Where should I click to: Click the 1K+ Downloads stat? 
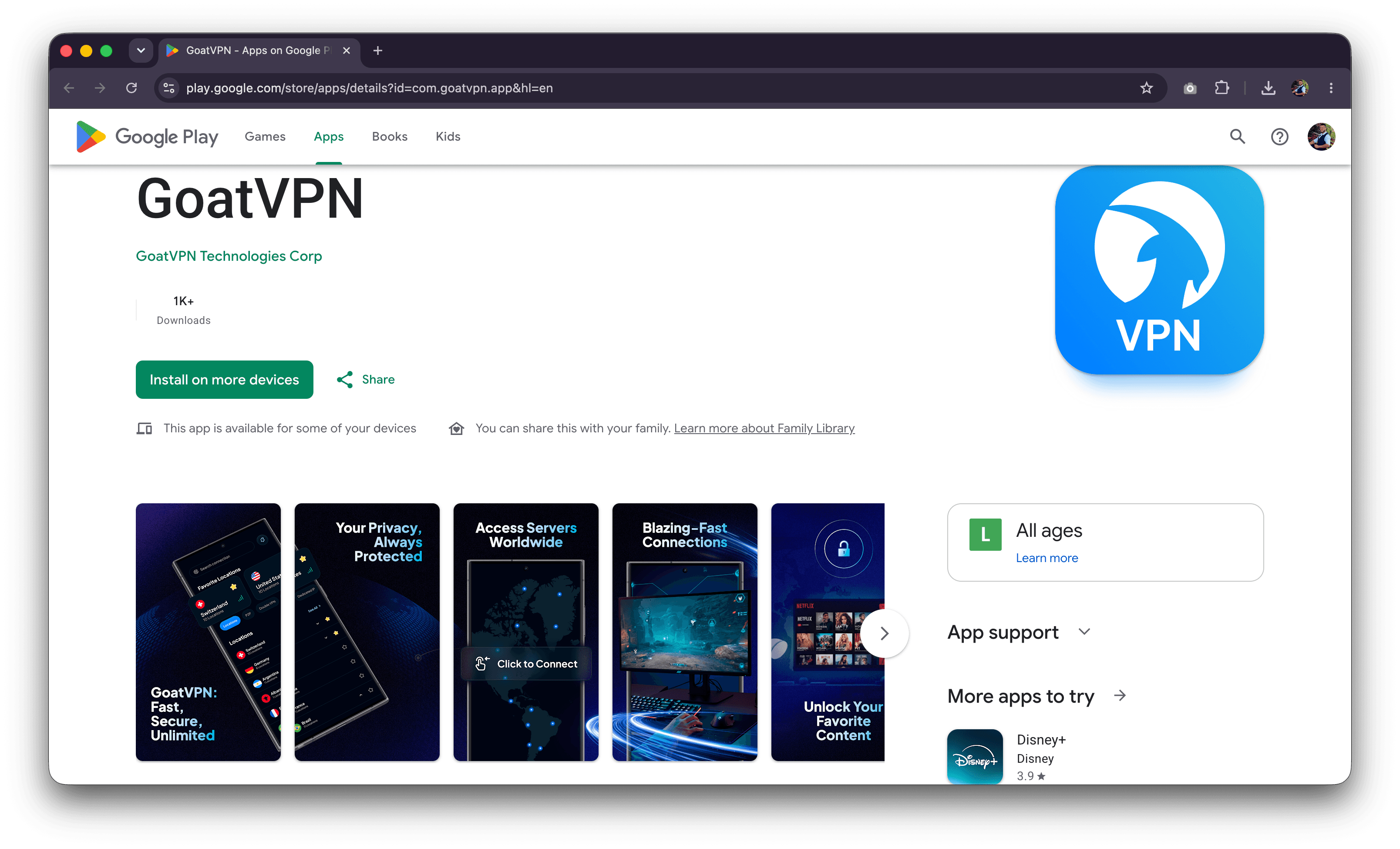pyautogui.click(x=184, y=310)
